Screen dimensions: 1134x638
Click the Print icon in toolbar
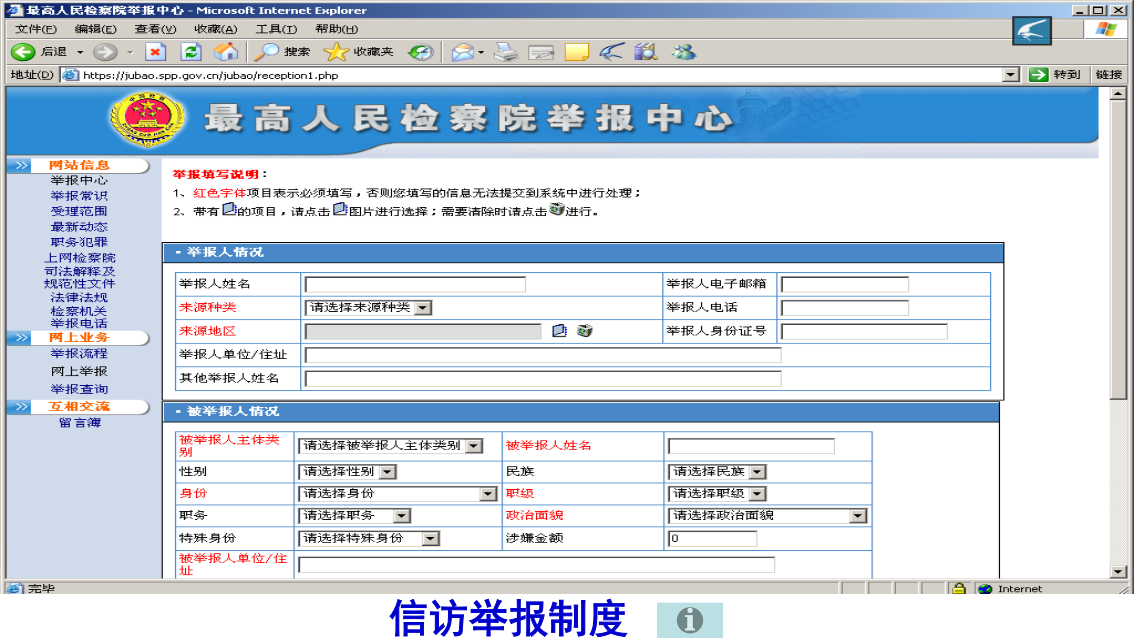click(x=507, y=52)
